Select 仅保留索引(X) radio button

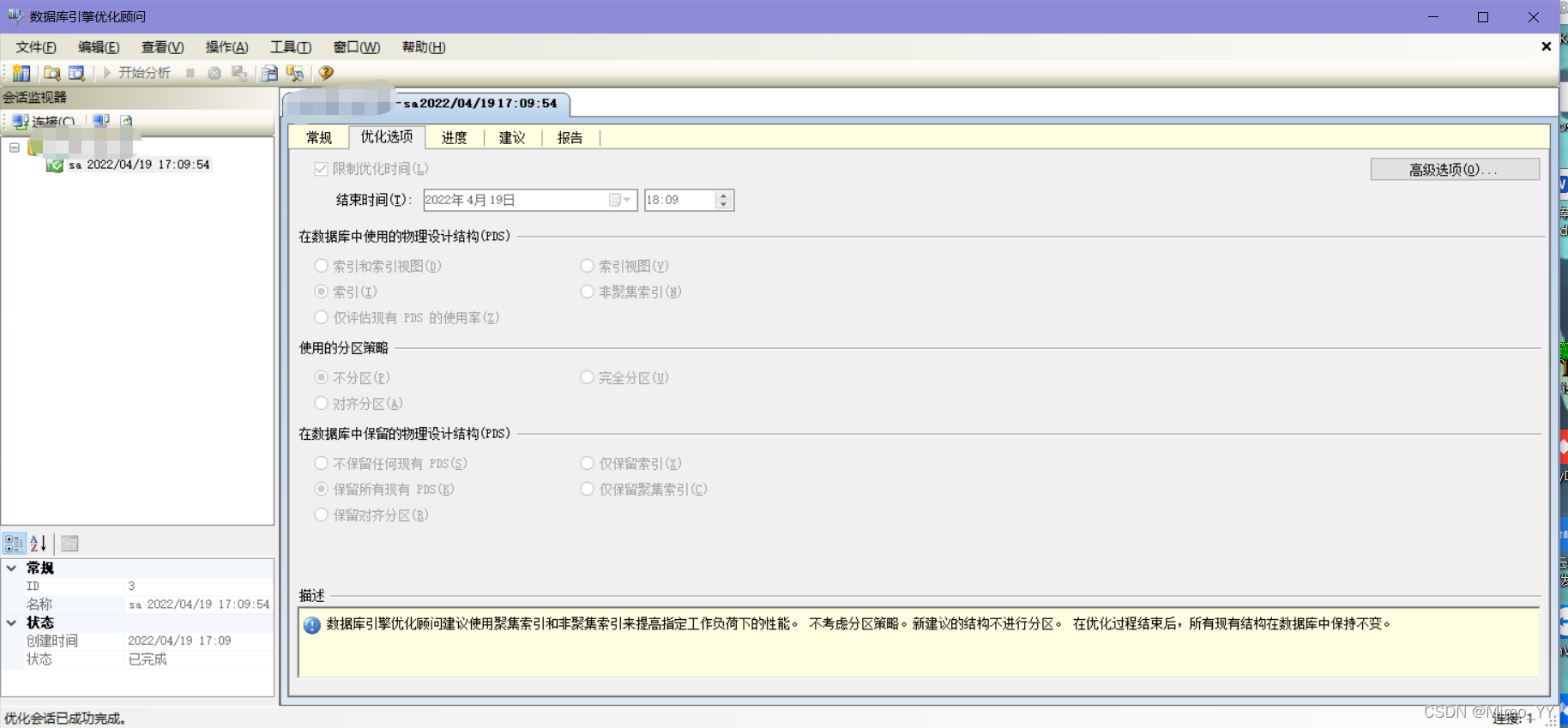click(587, 463)
